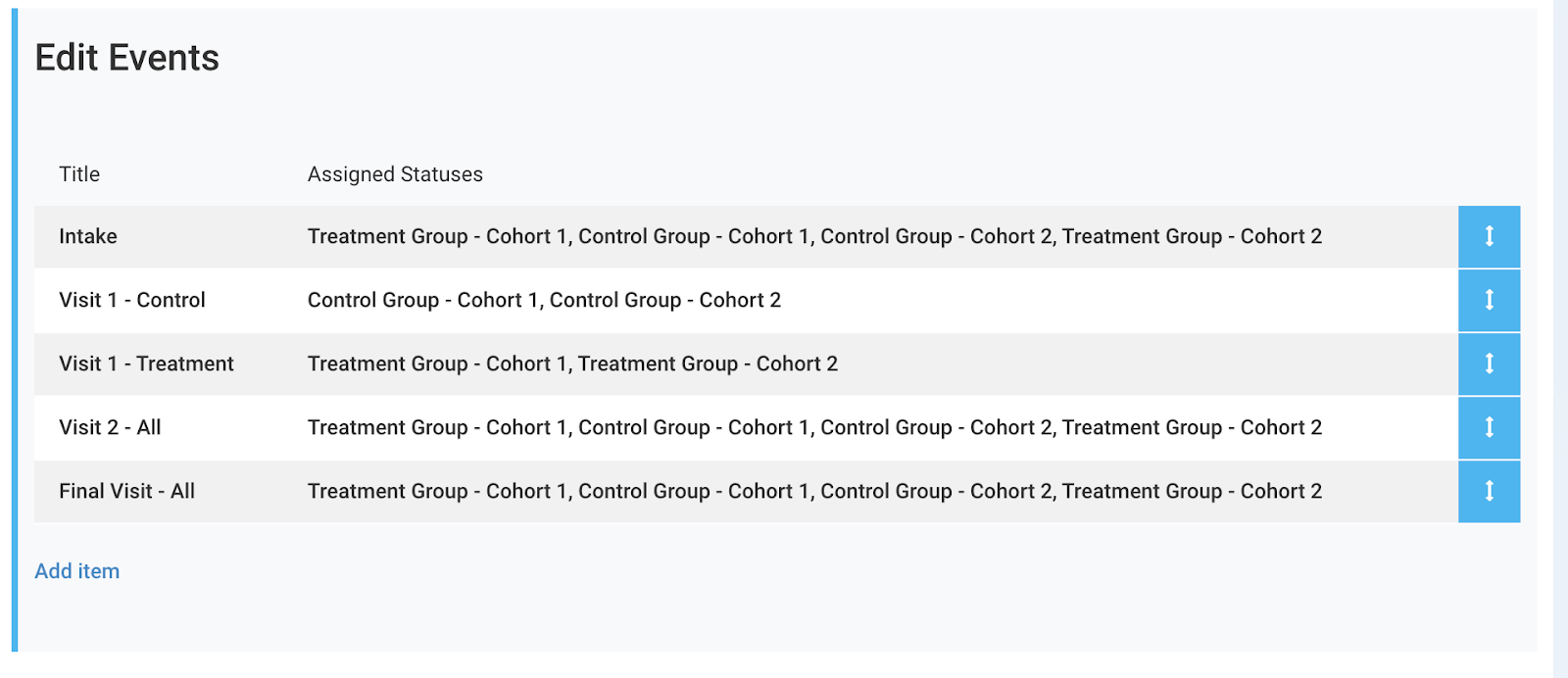Click the Edit Events heading

pos(127,59)
